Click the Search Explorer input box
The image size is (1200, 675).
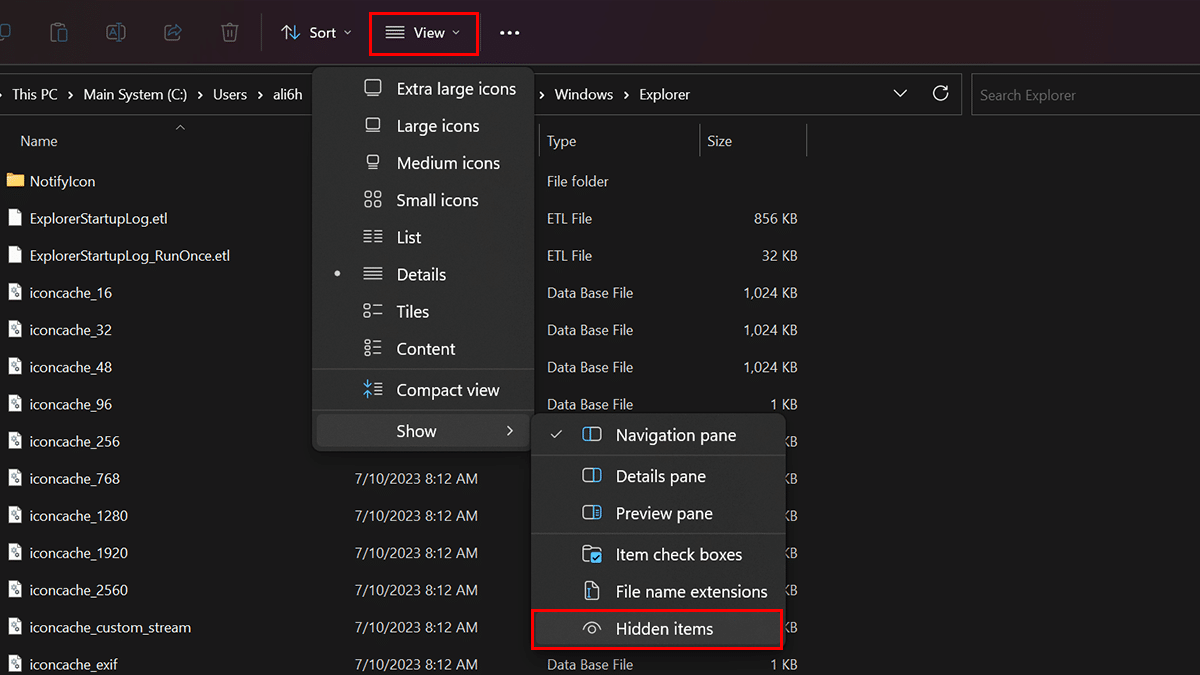tap(1085, 95)
